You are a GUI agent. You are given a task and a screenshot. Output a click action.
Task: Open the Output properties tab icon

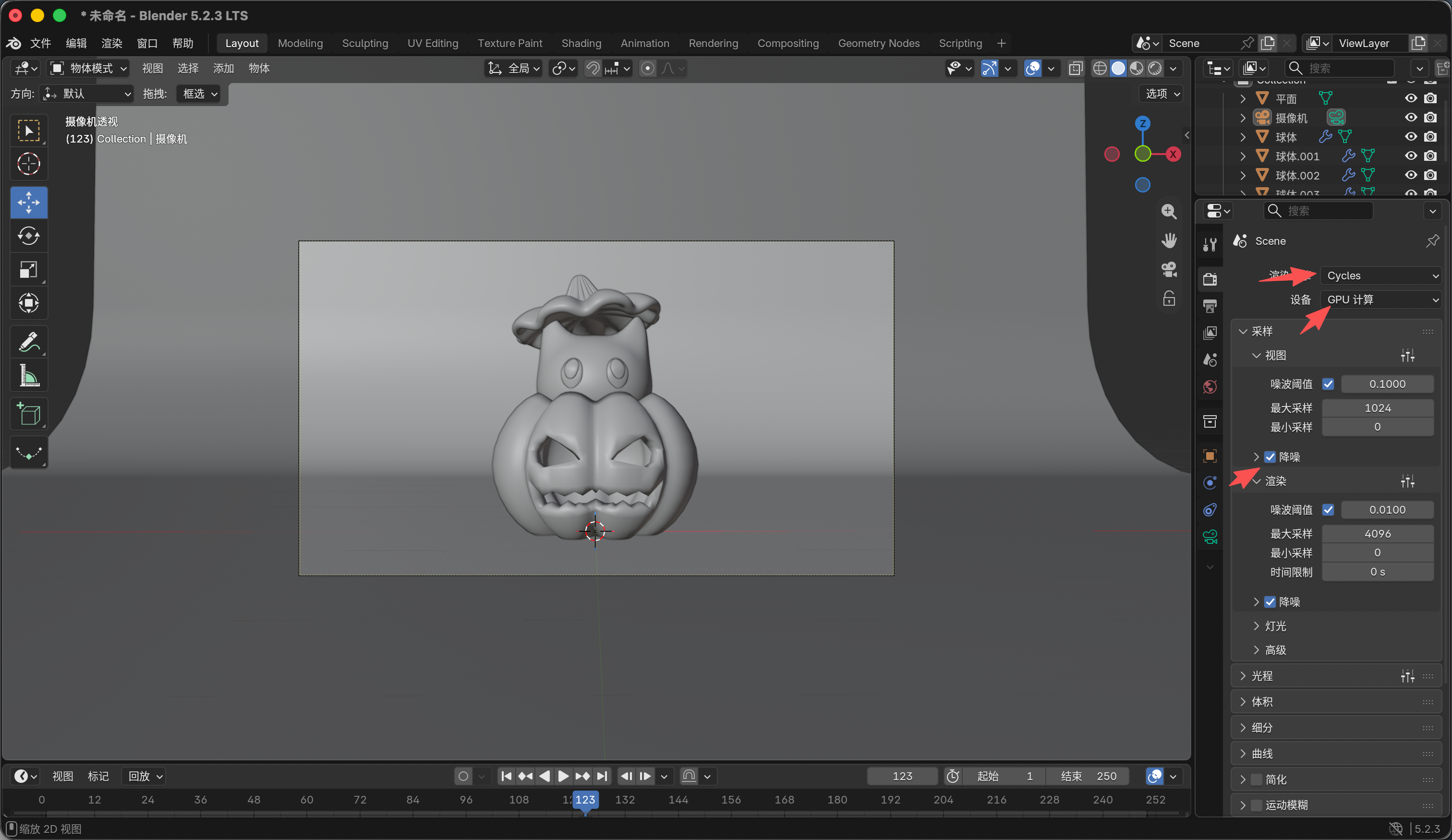(1210, 306)
